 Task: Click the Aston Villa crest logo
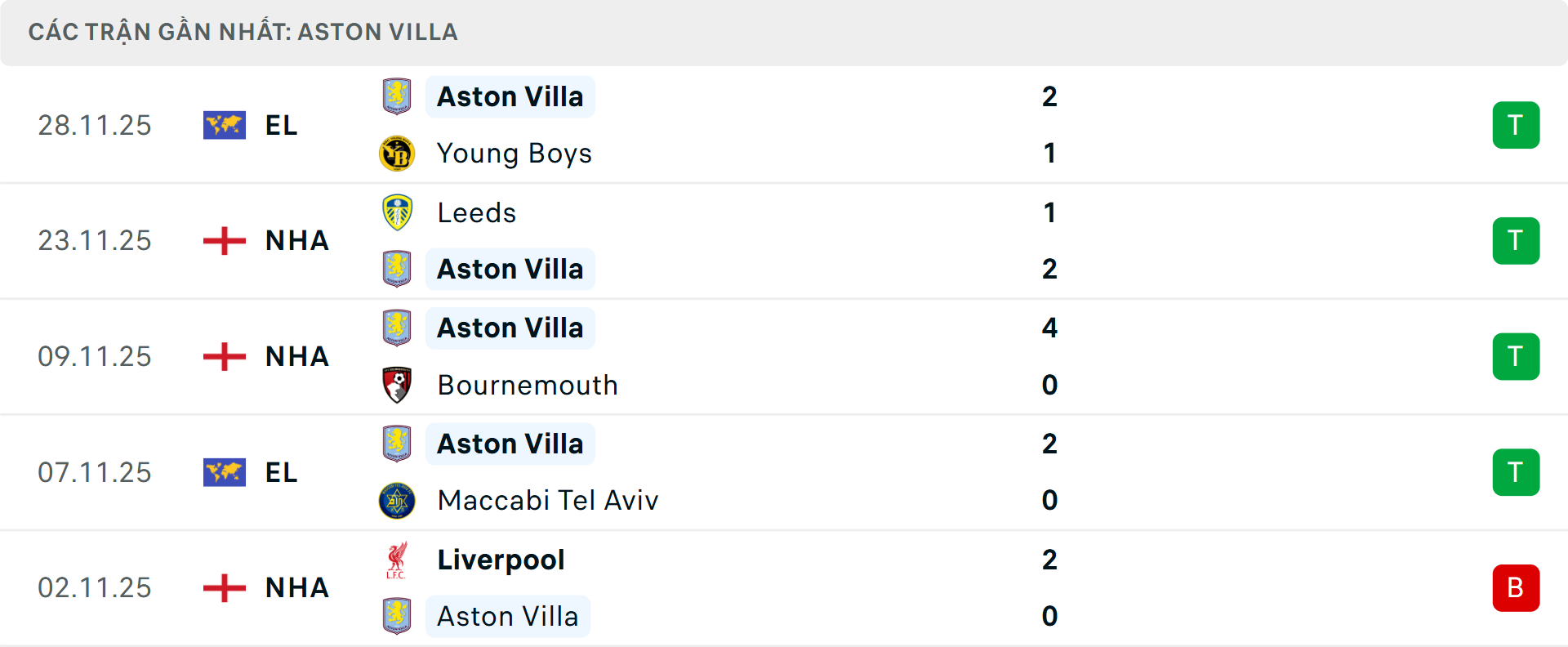tap(397, 96)
